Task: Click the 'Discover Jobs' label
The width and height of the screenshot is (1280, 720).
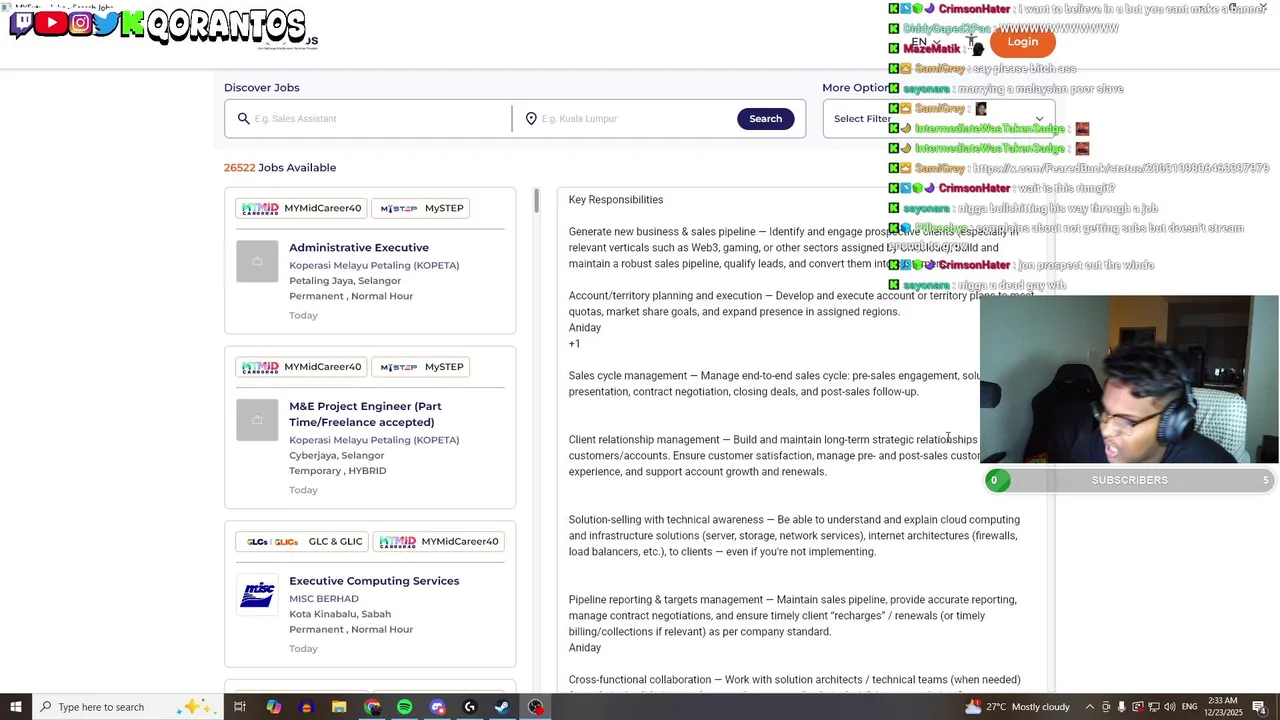Action: tap(262, 88)
